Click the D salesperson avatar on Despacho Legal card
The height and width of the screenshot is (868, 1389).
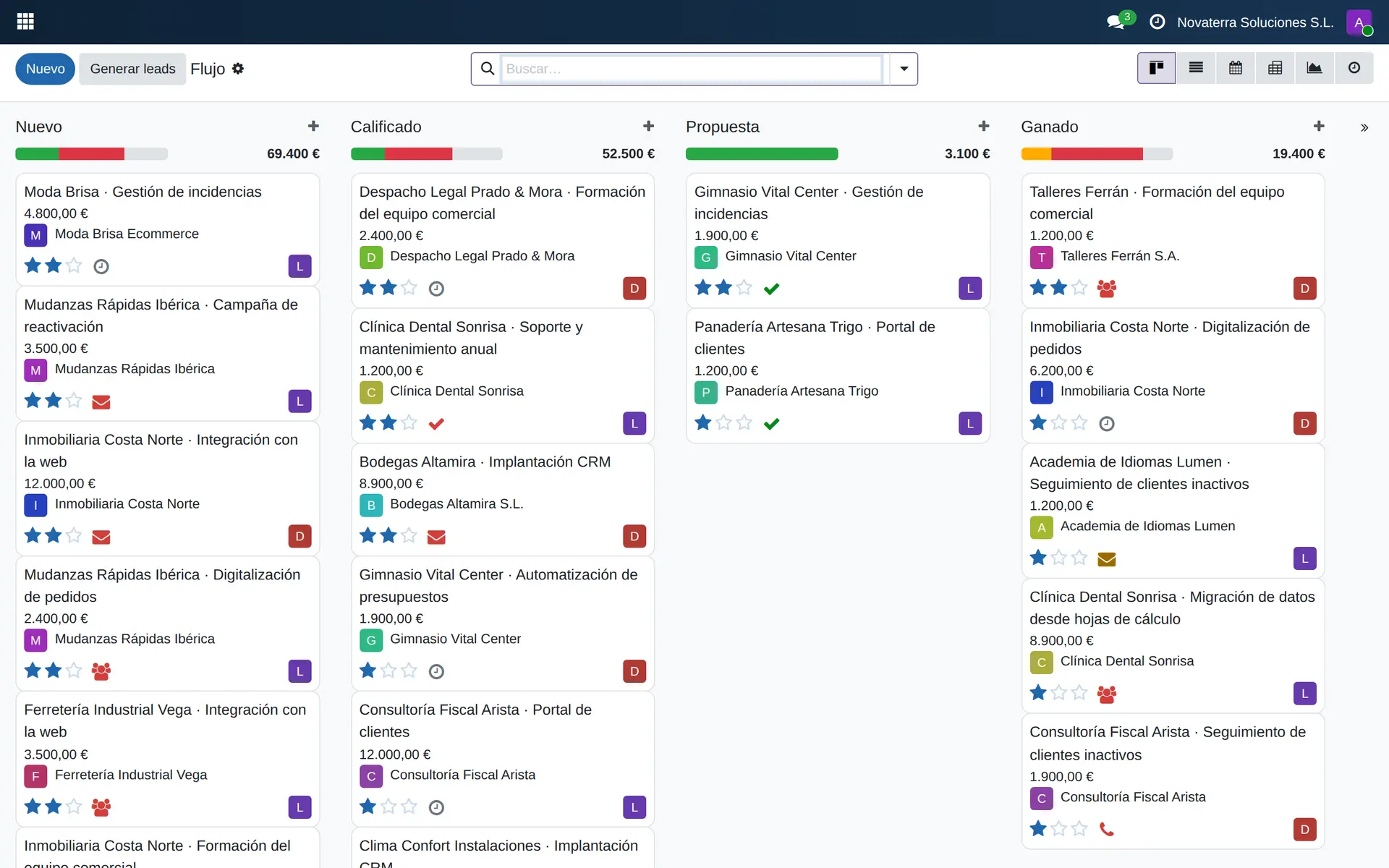[634, 289]
